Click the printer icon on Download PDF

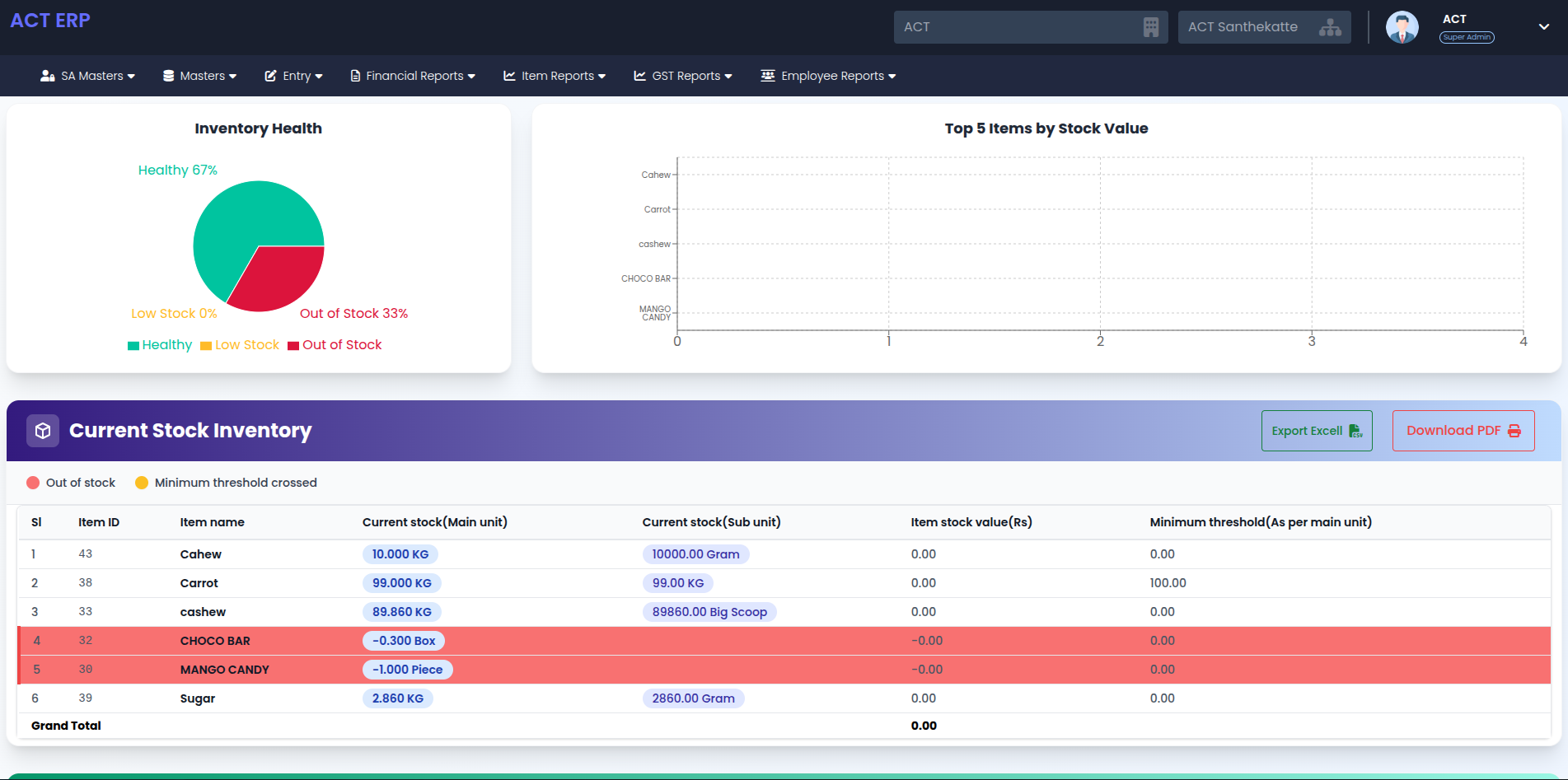tap(1514, 431)
